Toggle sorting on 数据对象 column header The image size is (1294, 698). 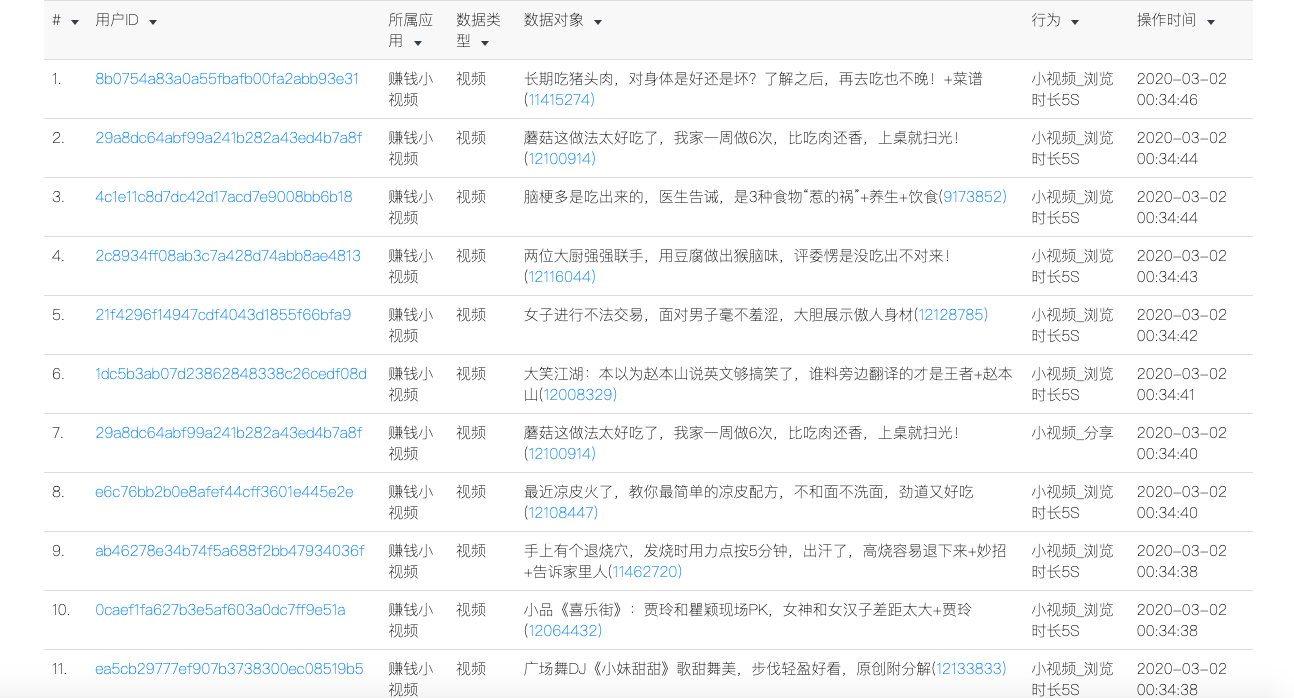pyautogui.click(x=598, y=22)
